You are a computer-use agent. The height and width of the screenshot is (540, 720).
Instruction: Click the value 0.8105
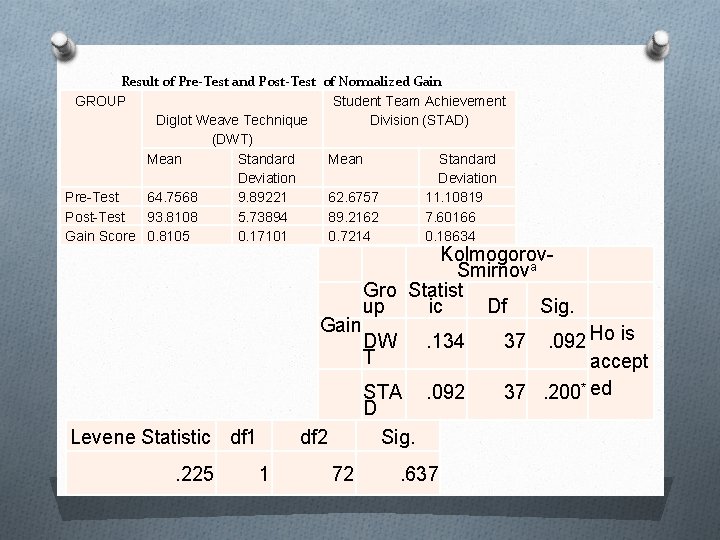(168, 236)
